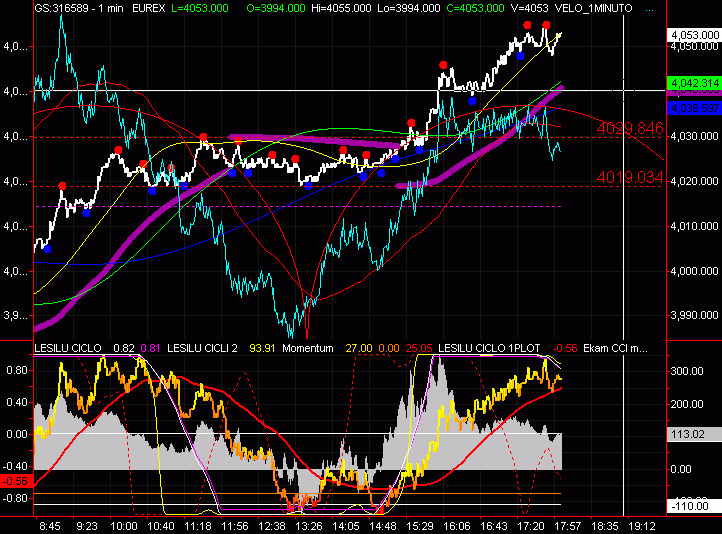Open the LESILU CICLO indicator label
This screenshot has height=534, width=722.
pos(68,348)
